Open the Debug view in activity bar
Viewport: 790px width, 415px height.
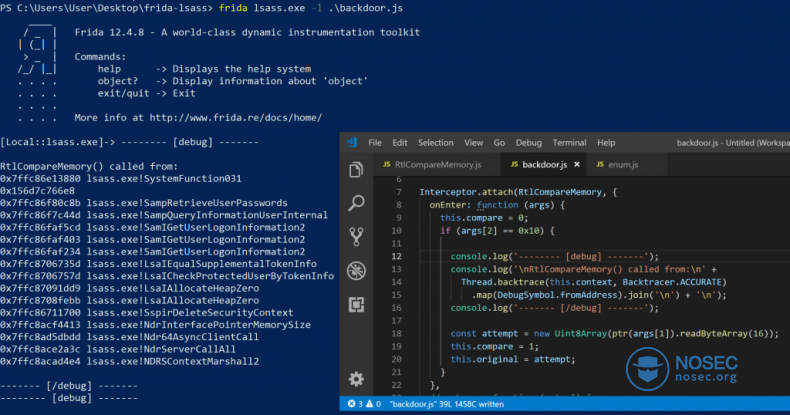(356, 271)
